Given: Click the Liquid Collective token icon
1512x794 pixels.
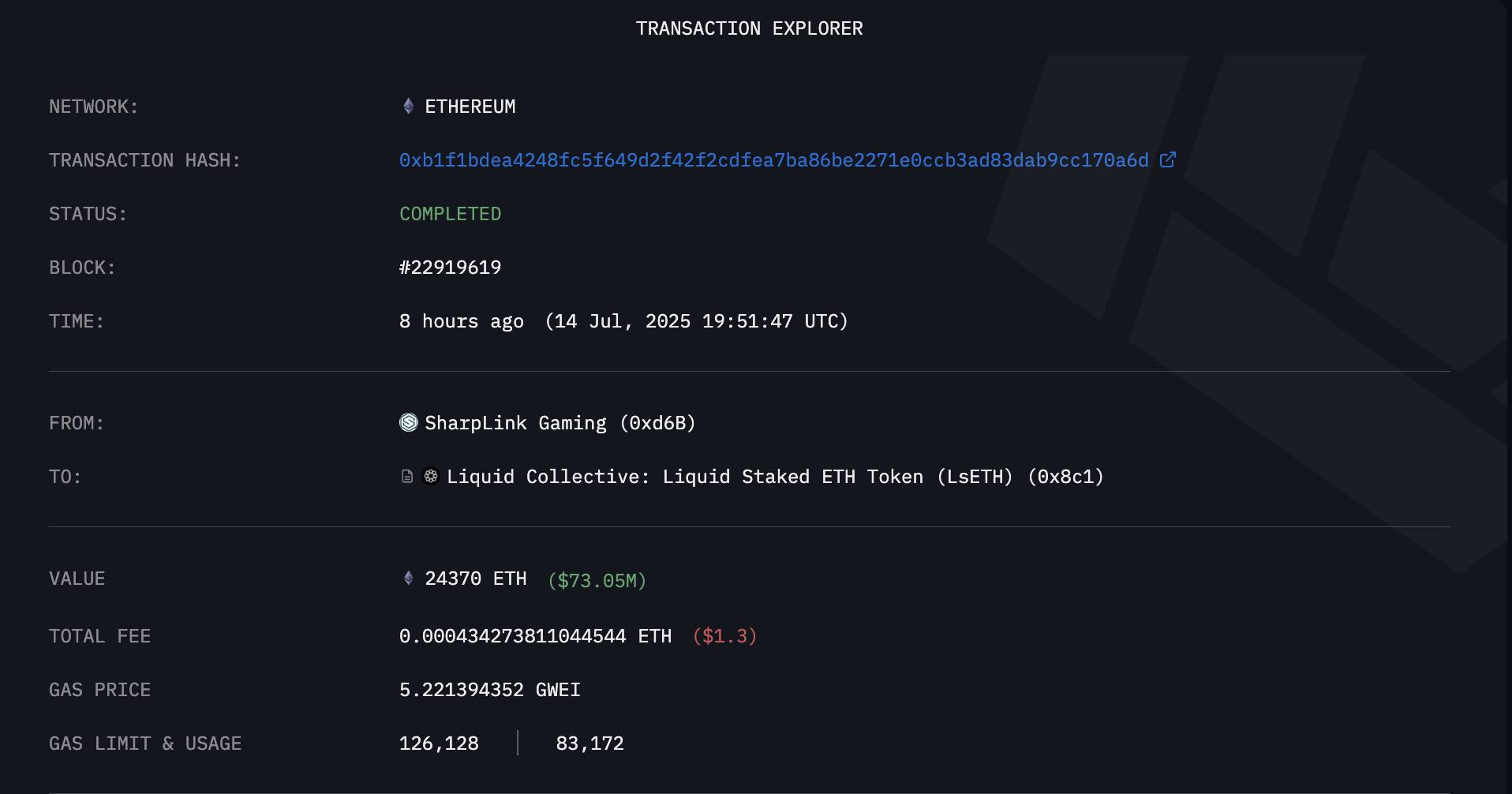Looking at the screenshot, I should [x=431, y=476].
